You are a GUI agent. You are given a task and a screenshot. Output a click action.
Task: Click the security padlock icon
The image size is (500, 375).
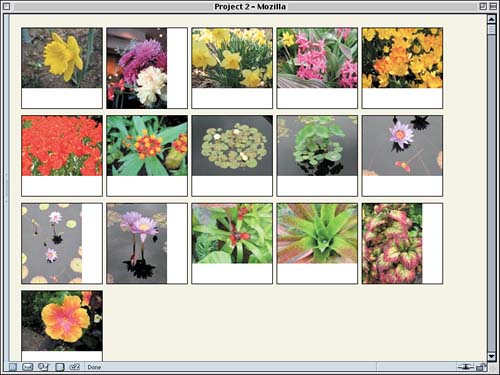tap(480, 367)
